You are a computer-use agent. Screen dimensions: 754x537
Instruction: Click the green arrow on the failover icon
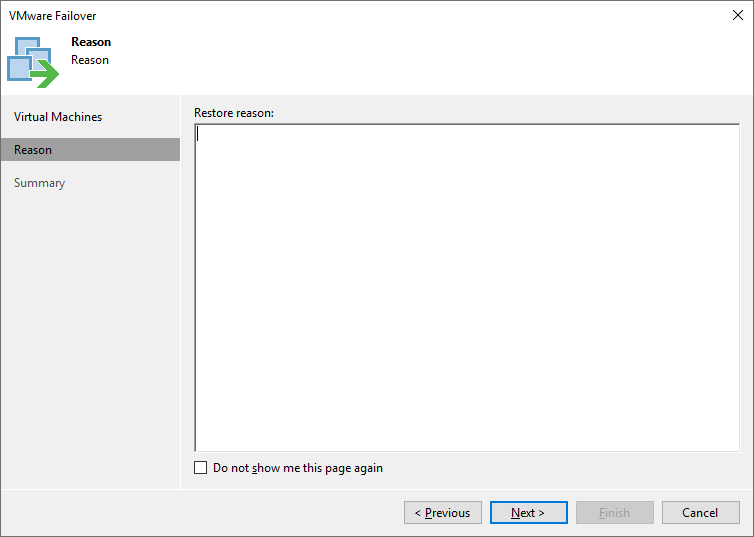click(43, 73)
